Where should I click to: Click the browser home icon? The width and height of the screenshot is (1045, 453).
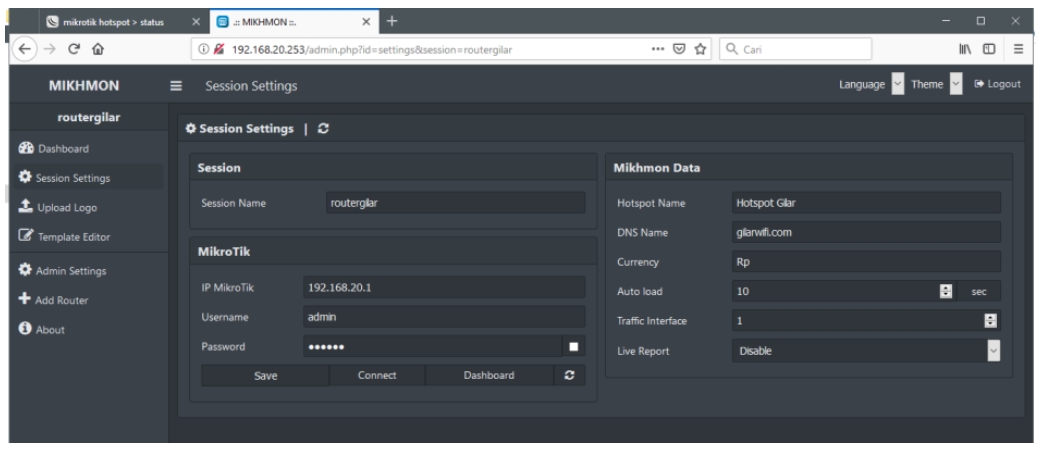point(98,49)
